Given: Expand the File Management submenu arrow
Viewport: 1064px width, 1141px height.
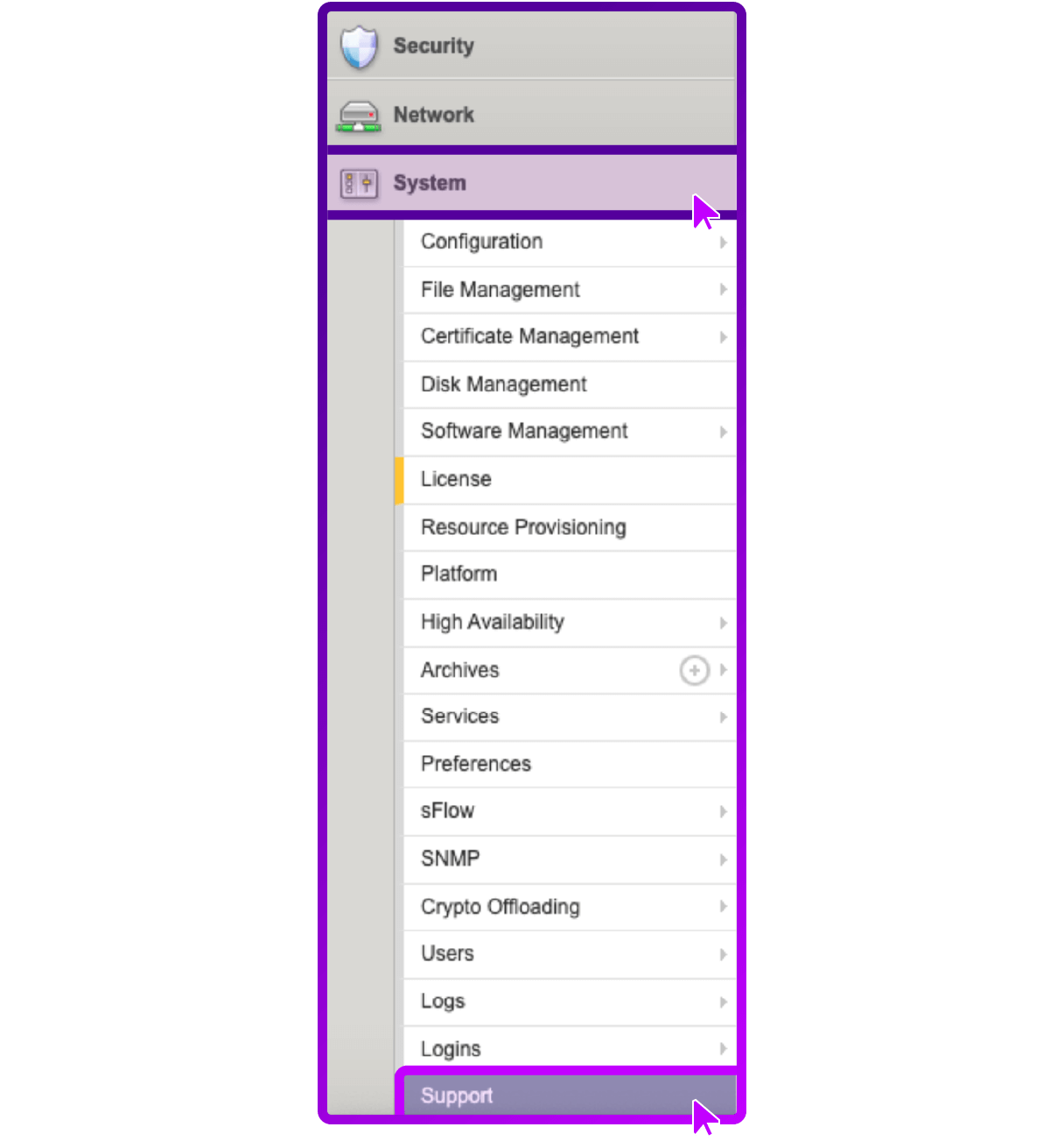Looking at the screenshot, I should click(x=724, y=290).
